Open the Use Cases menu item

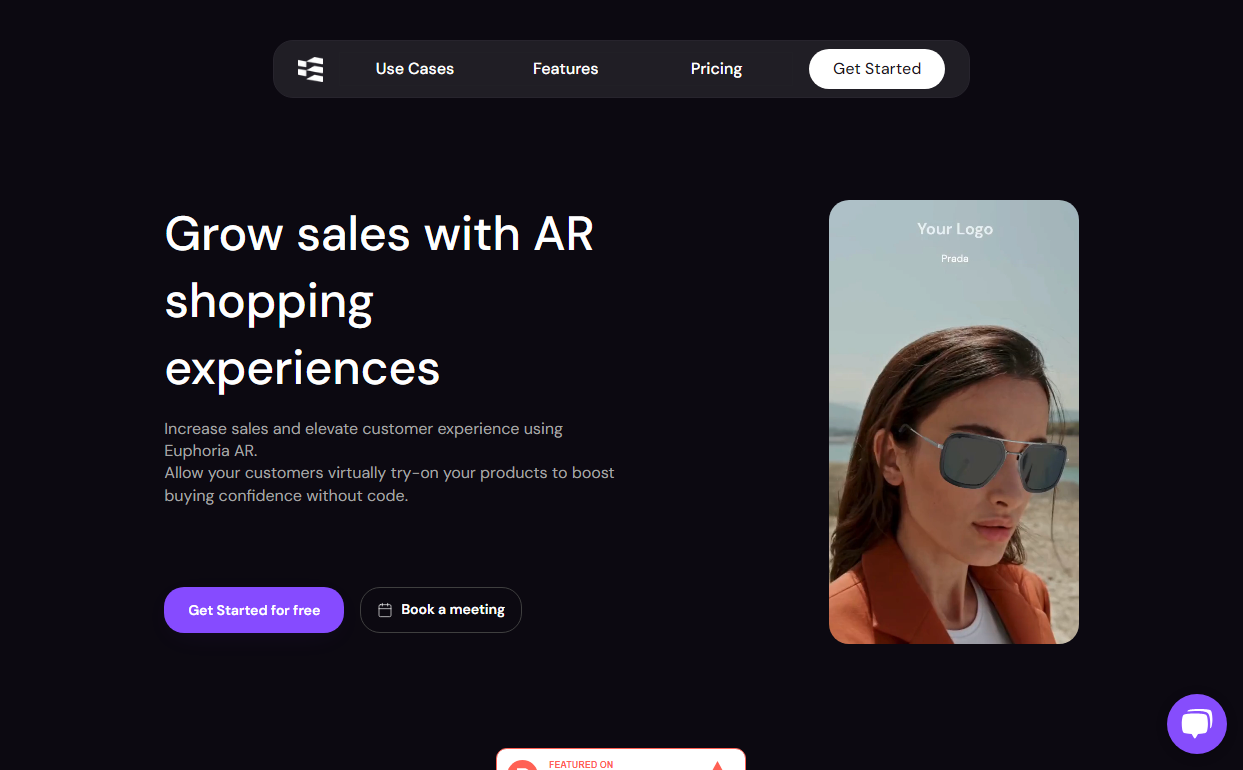[x=414, y=68]
